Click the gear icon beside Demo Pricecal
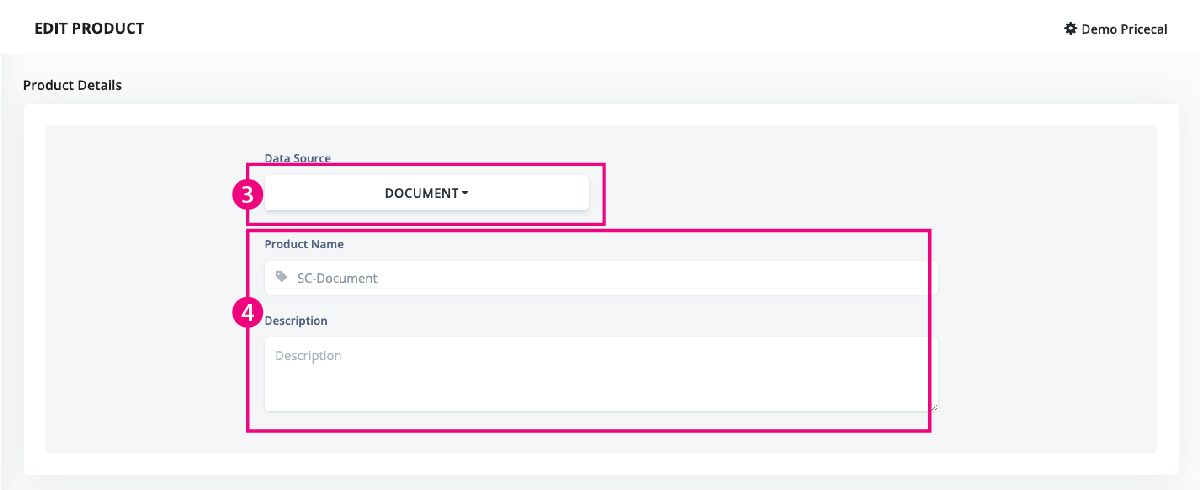The image size is (1200, 490). pyautogui.click(x=1070, y=29)
